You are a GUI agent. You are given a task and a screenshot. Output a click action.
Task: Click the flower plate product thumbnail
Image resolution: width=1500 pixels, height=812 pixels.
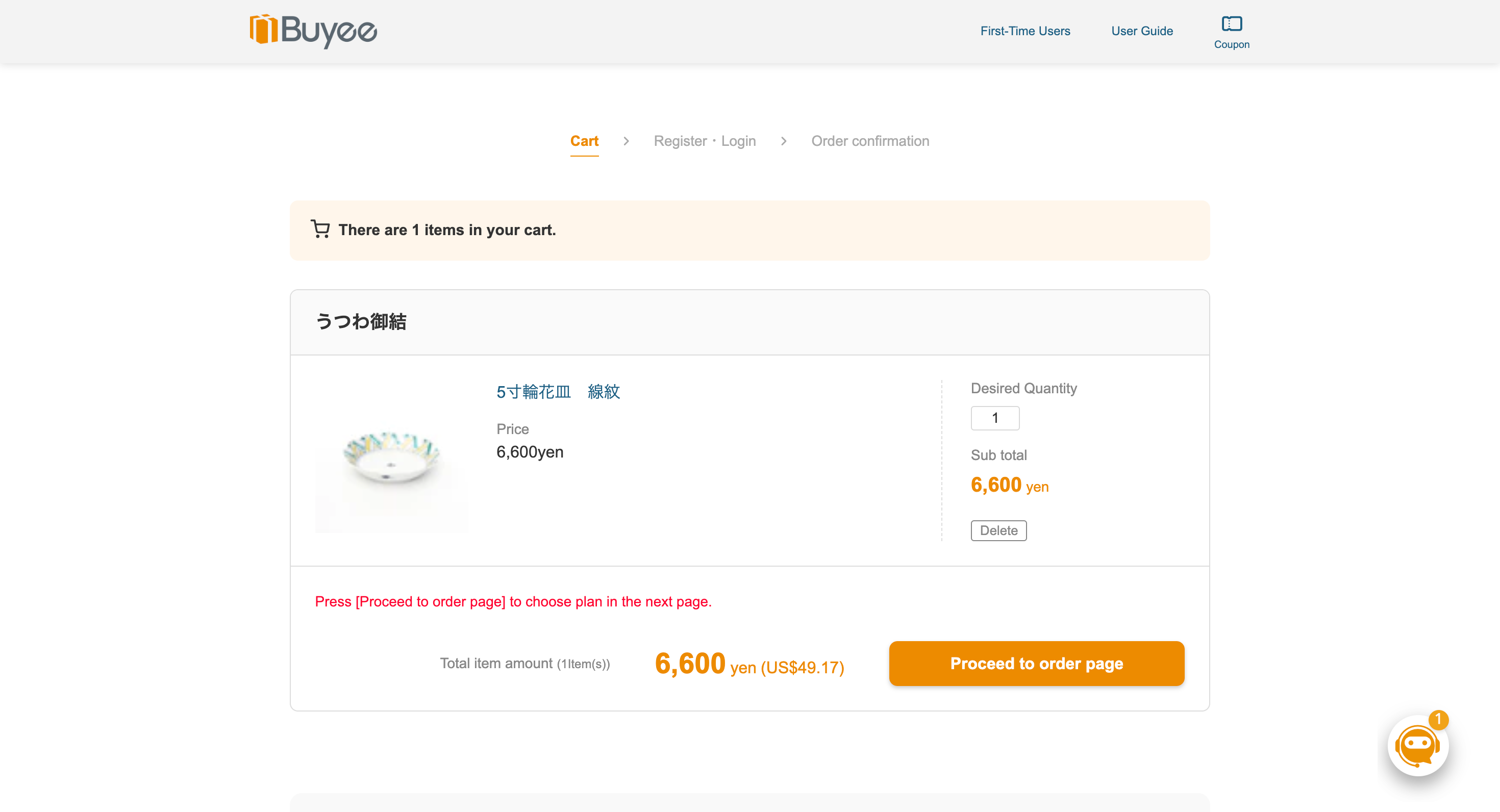tap(391, 458)
